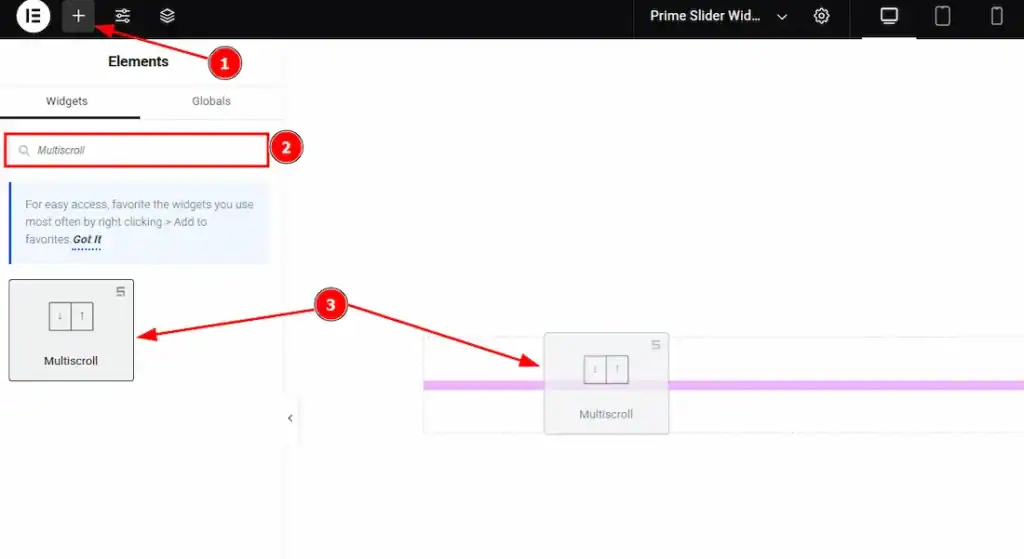Switch to mobile preview mode
1024x559 pixels.
pyautogui.click(x=997, y=16)
